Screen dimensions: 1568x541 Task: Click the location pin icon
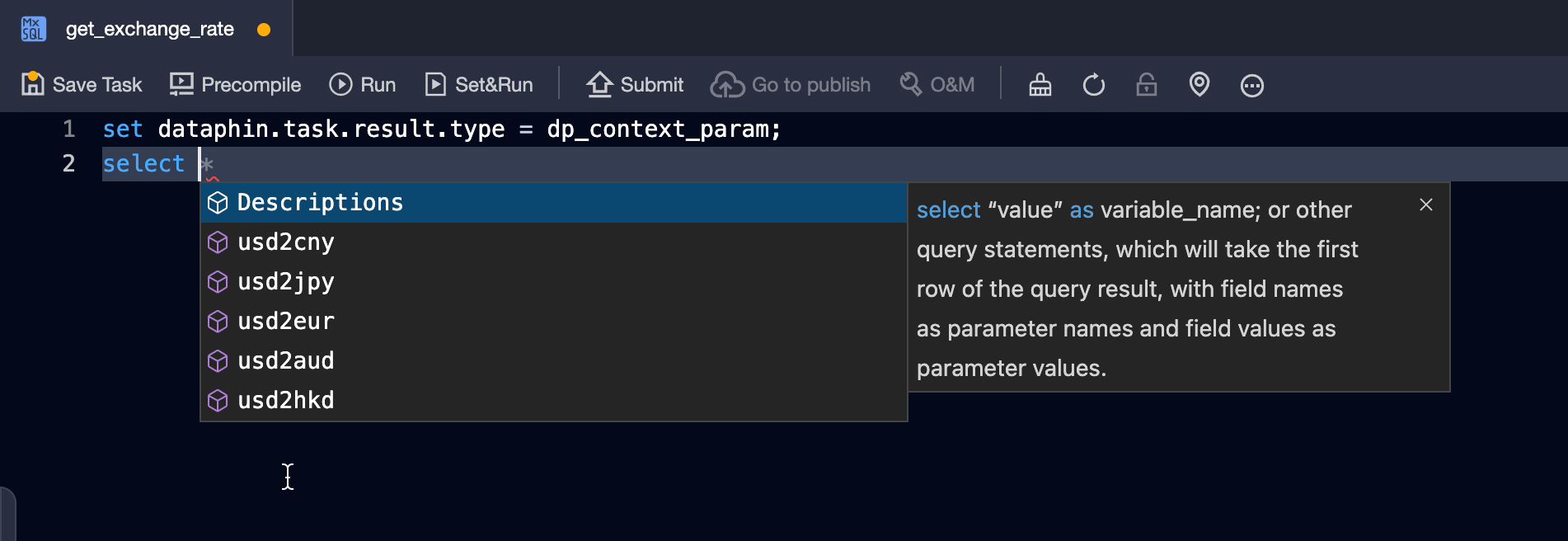coord(1199,85)
